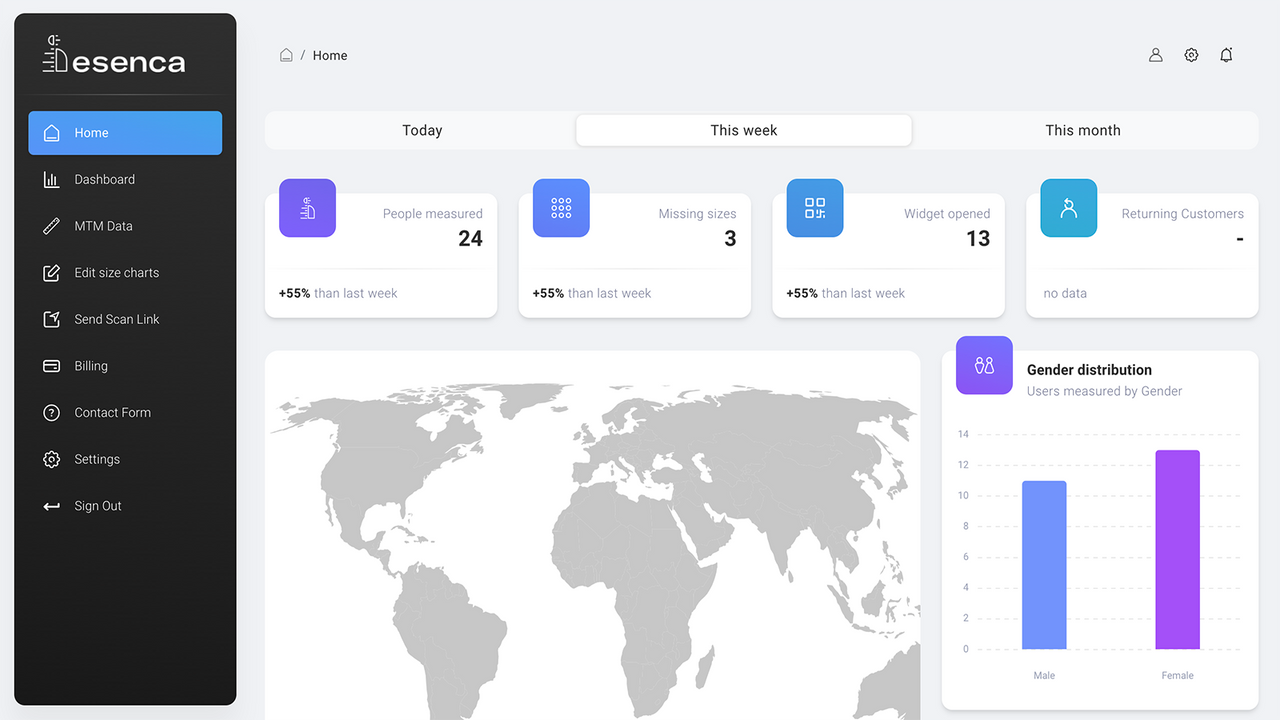Click the Returning Customers label
The height and width of the screenshot is (720, 1280).
click(1182, 214)
